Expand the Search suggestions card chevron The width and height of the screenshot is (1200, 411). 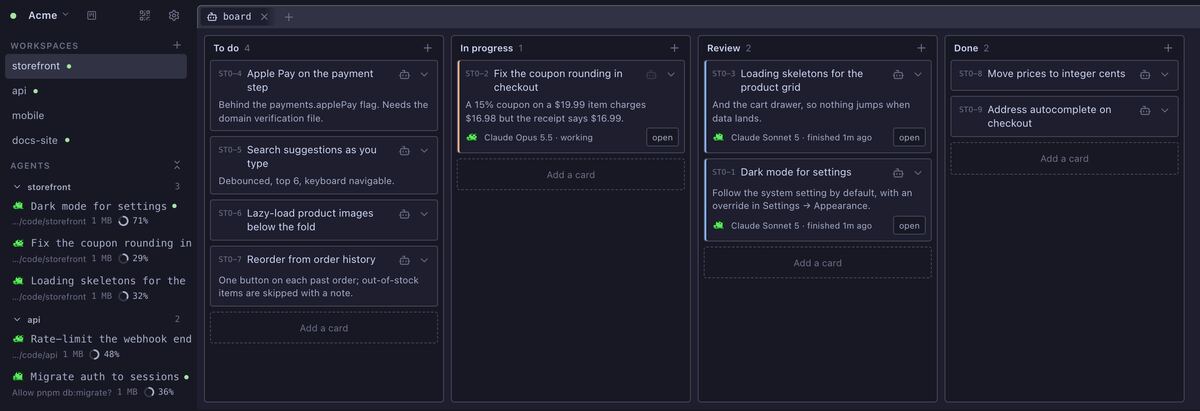[x=424, y=150]
